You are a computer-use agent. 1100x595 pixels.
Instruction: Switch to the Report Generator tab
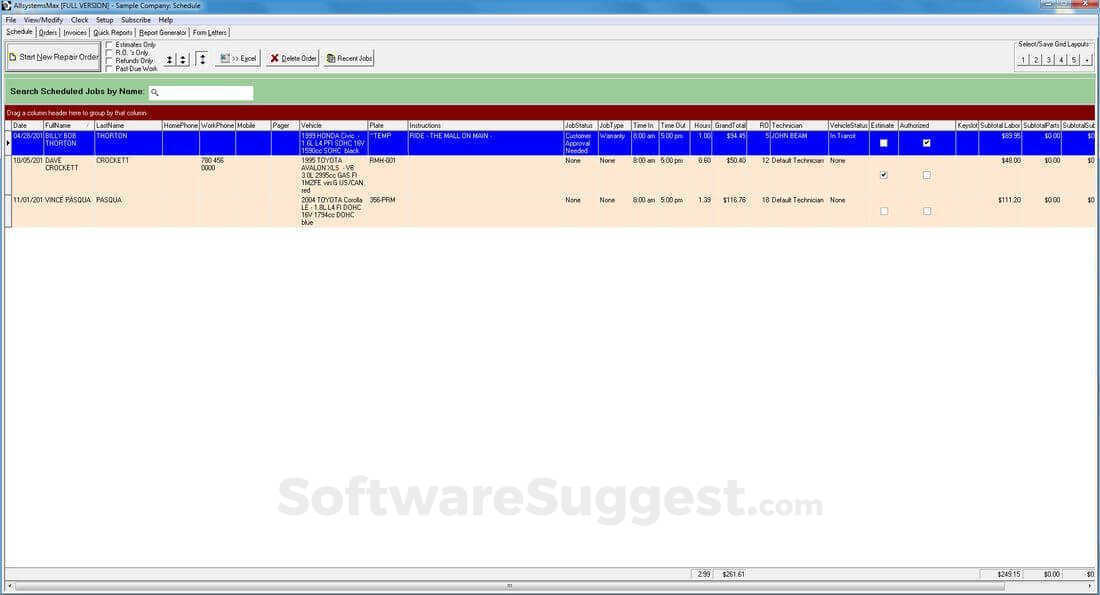click(163, 33)
